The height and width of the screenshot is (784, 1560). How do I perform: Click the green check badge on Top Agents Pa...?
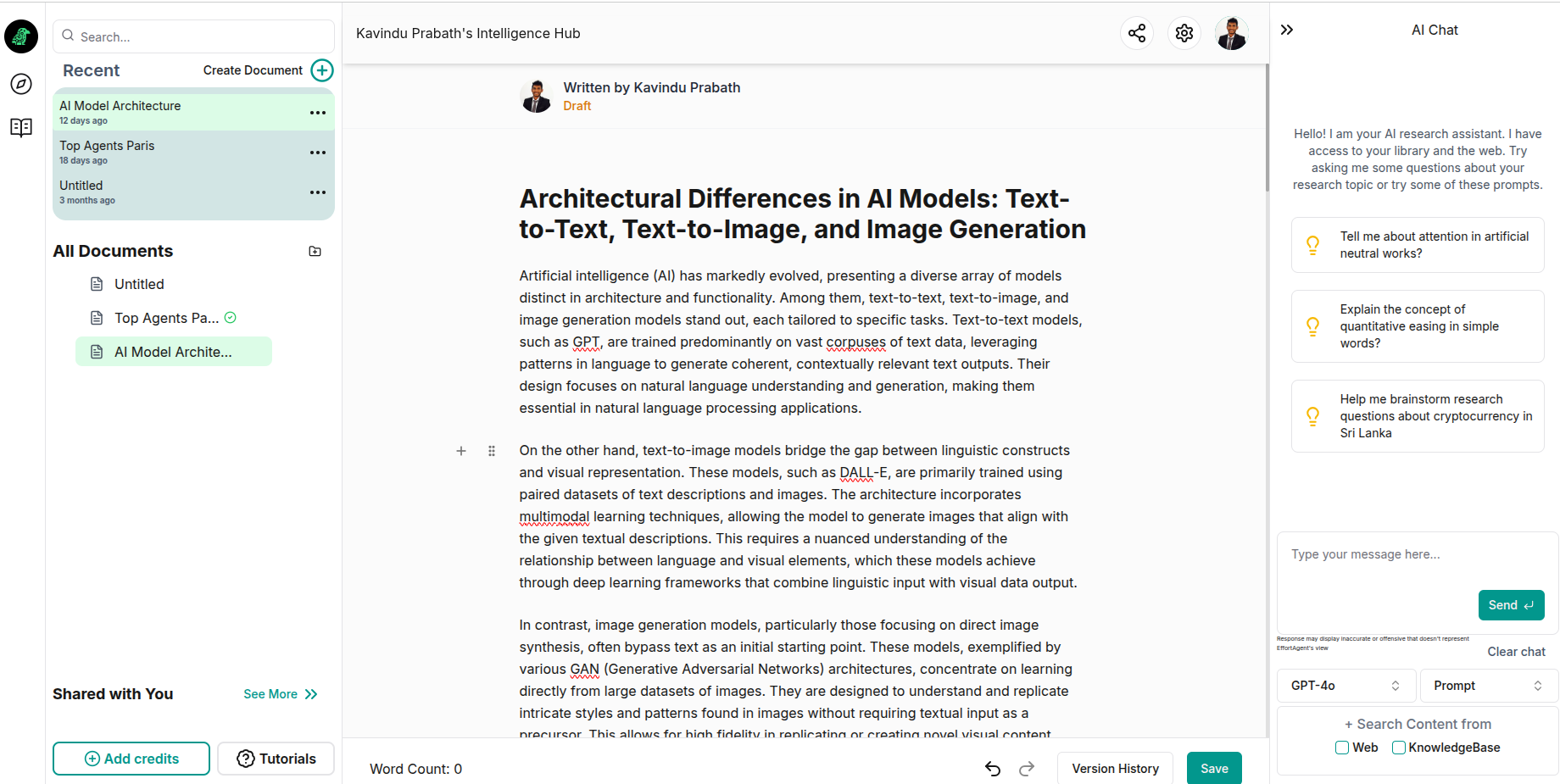[x=231, y=318]
